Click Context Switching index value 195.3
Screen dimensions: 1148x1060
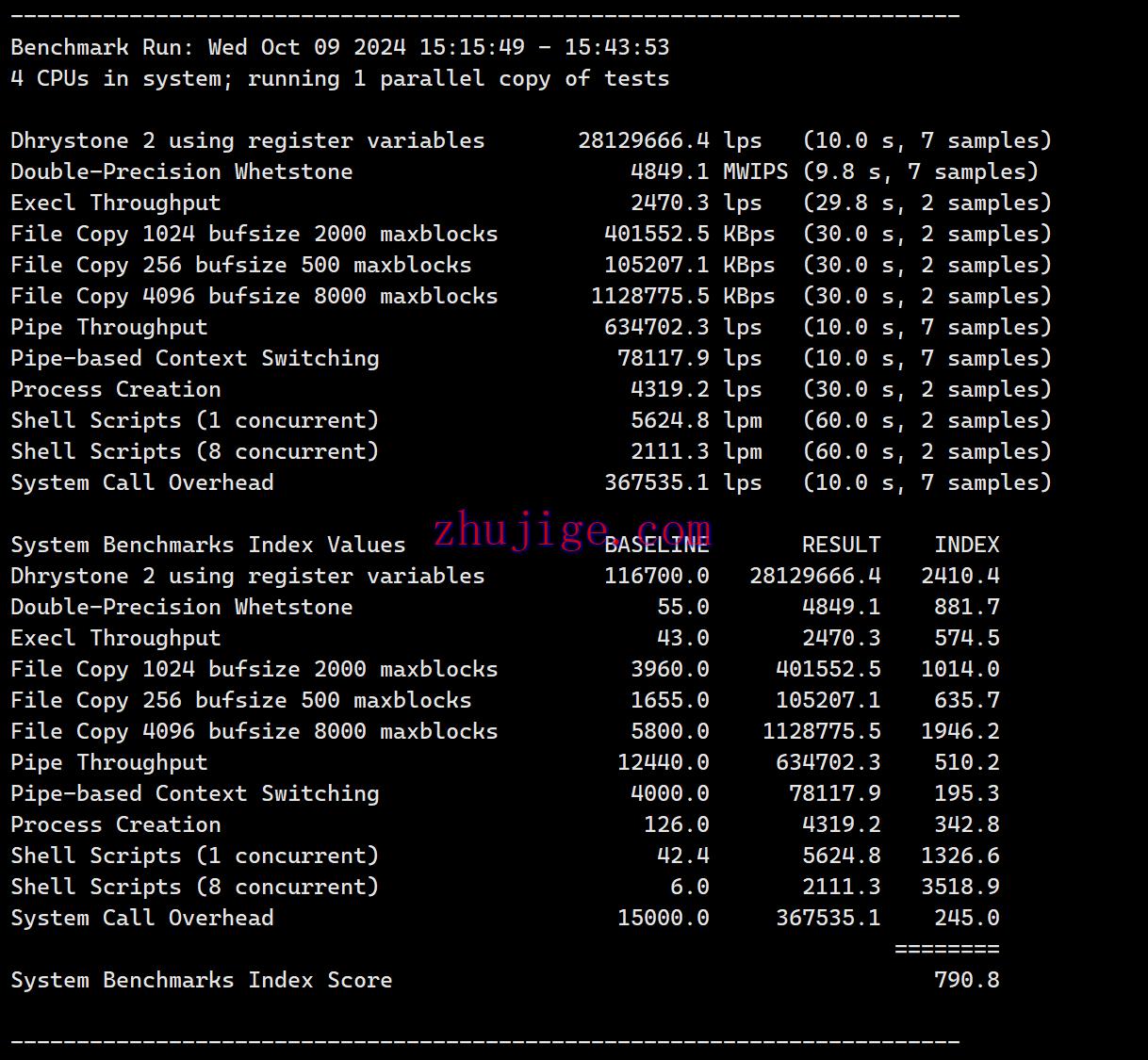(966, 793)
